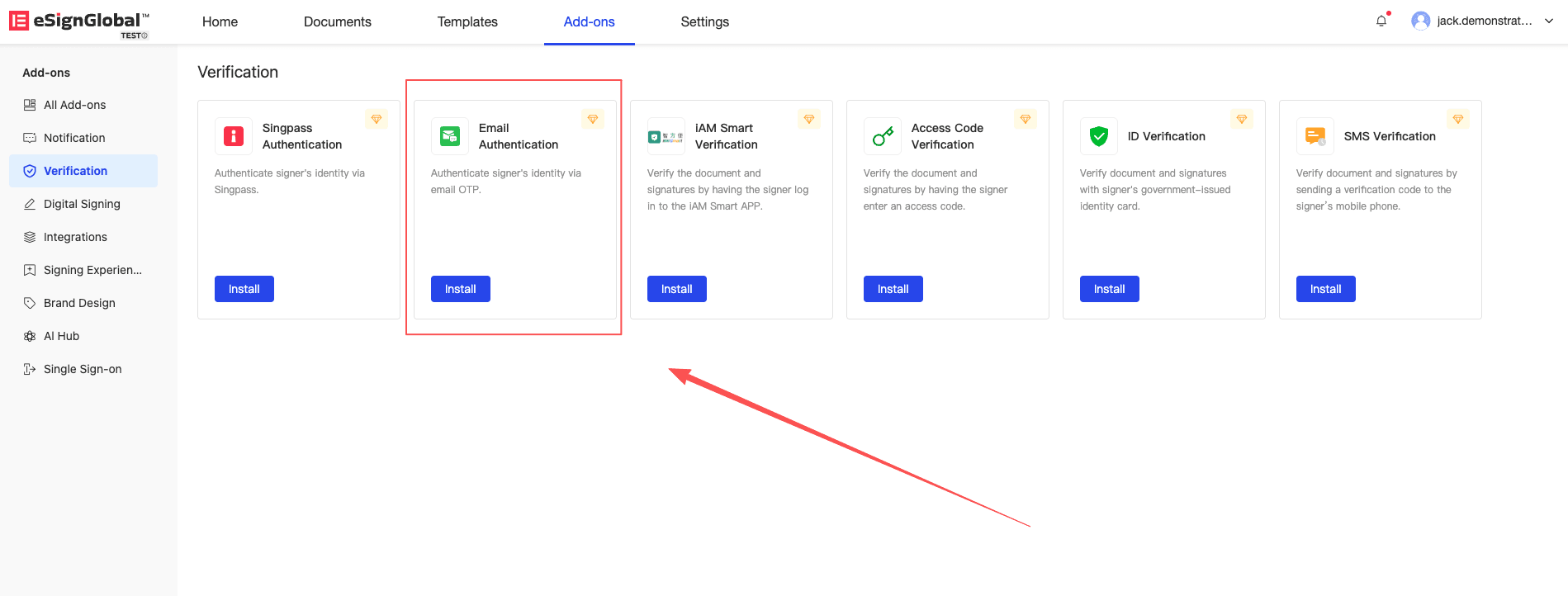Go to the Settings tab

[x=704, y=22]
